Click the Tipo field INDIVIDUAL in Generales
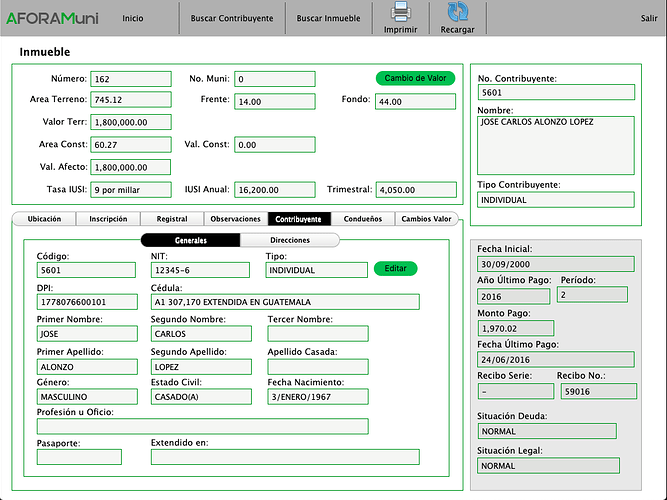The image size is (667, 500). [316, 270]
